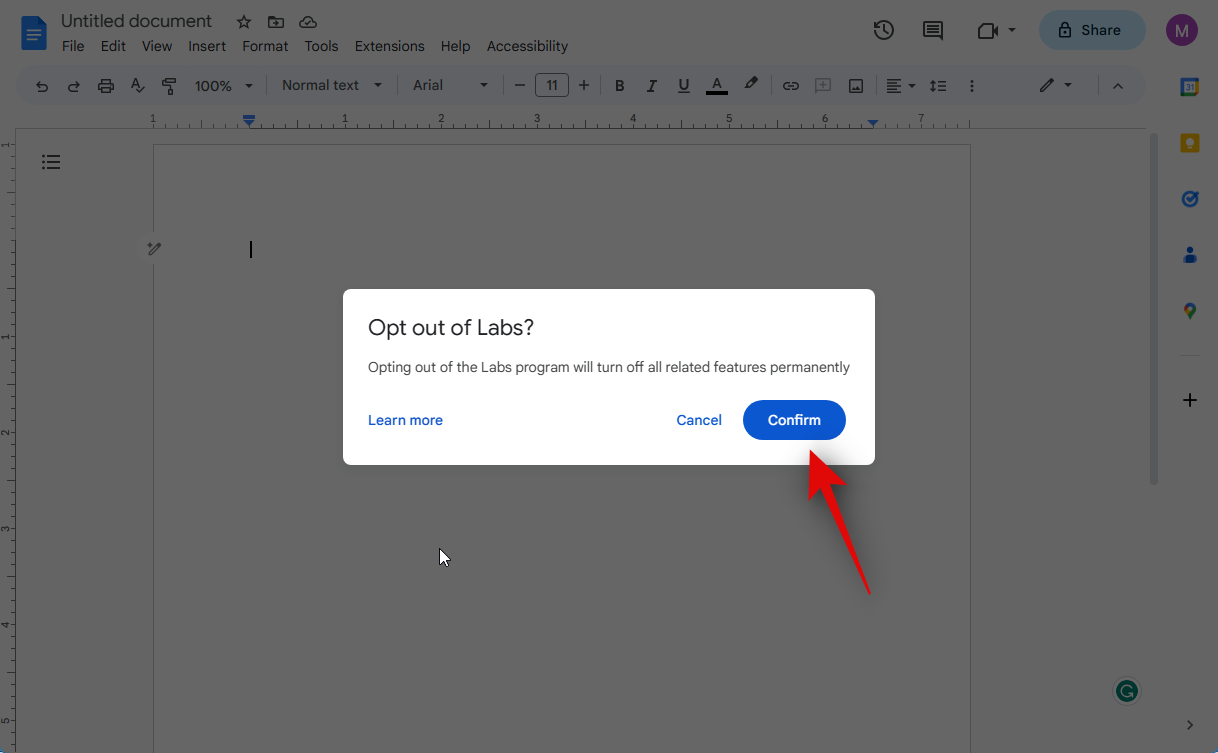The height and width of the screenshot is (753, 1218).
Task: Toggle italic formatting
Action: point(651,86)
